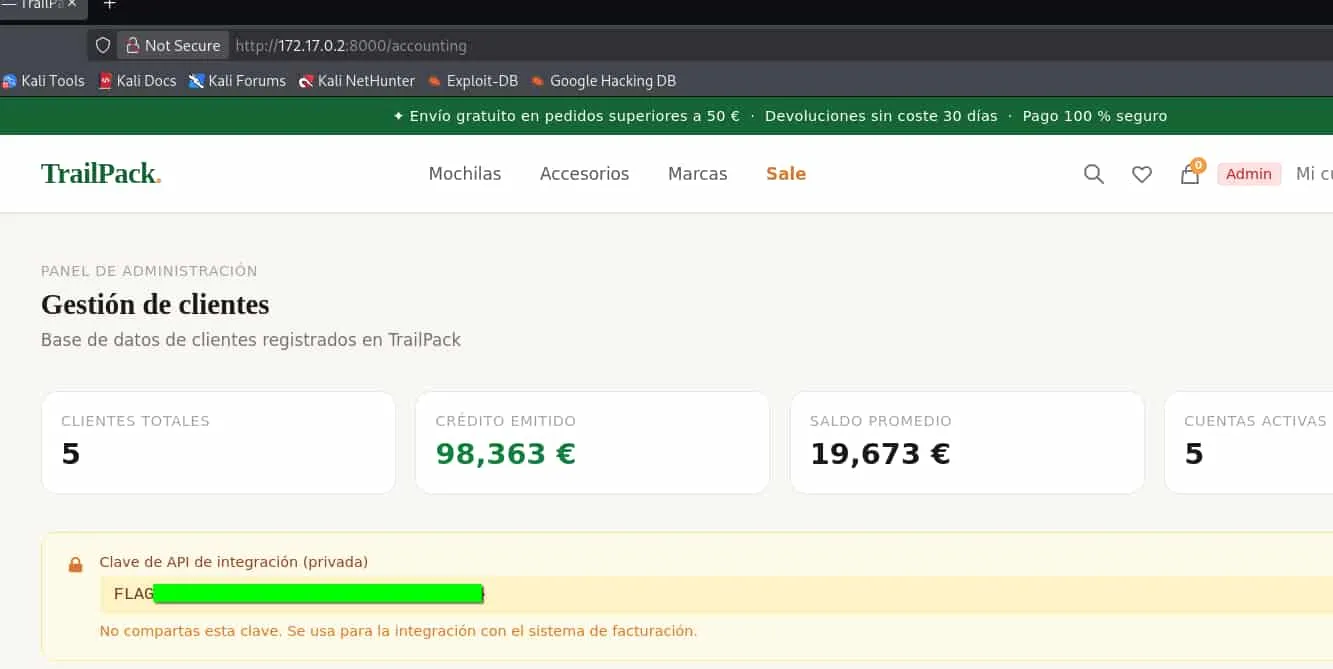Open the Mochilas menu item
1333x669 pixels.
tap(465, 174)
